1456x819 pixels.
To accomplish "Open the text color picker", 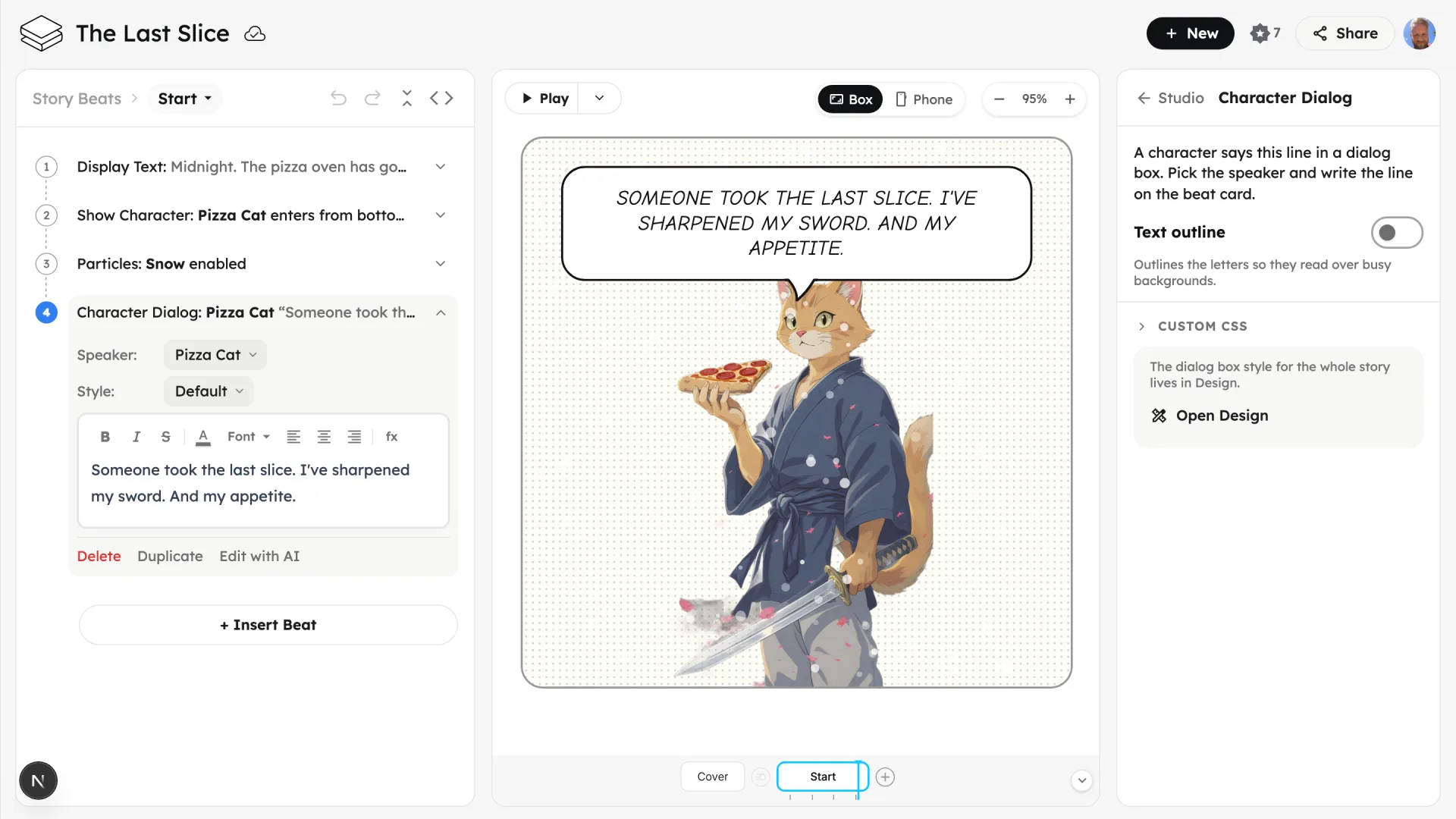I will coord(203,437).
